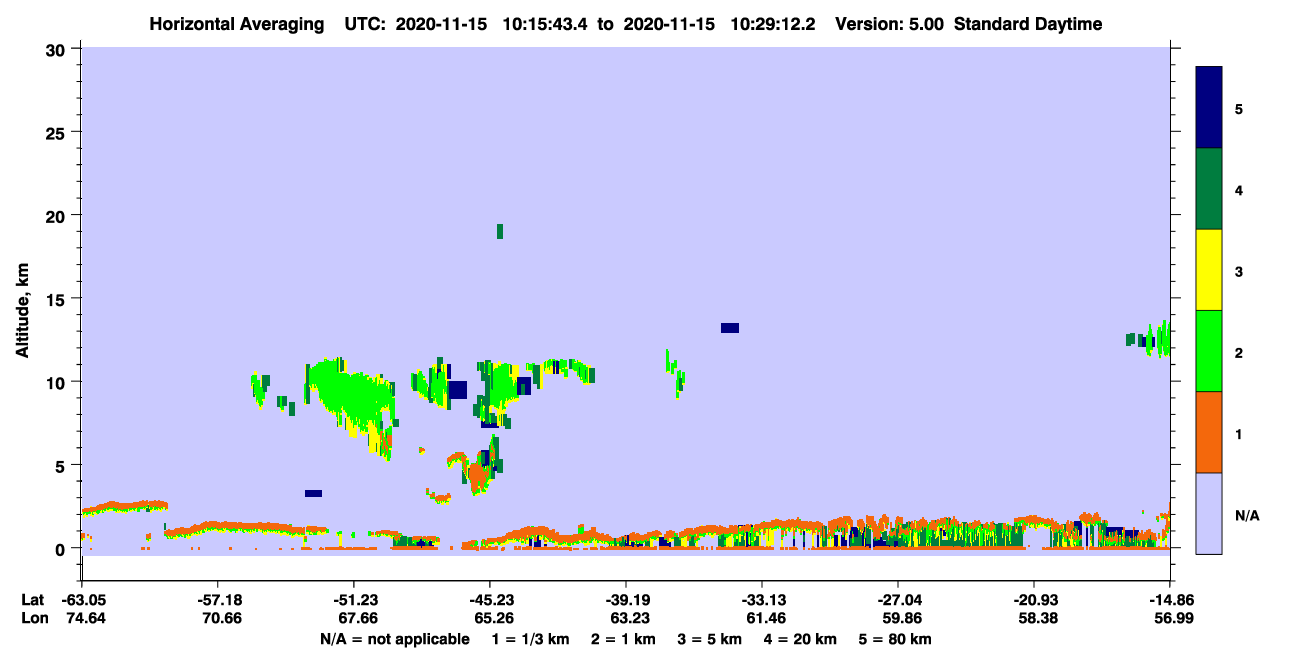Screen dimensions: 1300x667
Task: Click legend text "4 = 20 km"
Action: [802, 638]
